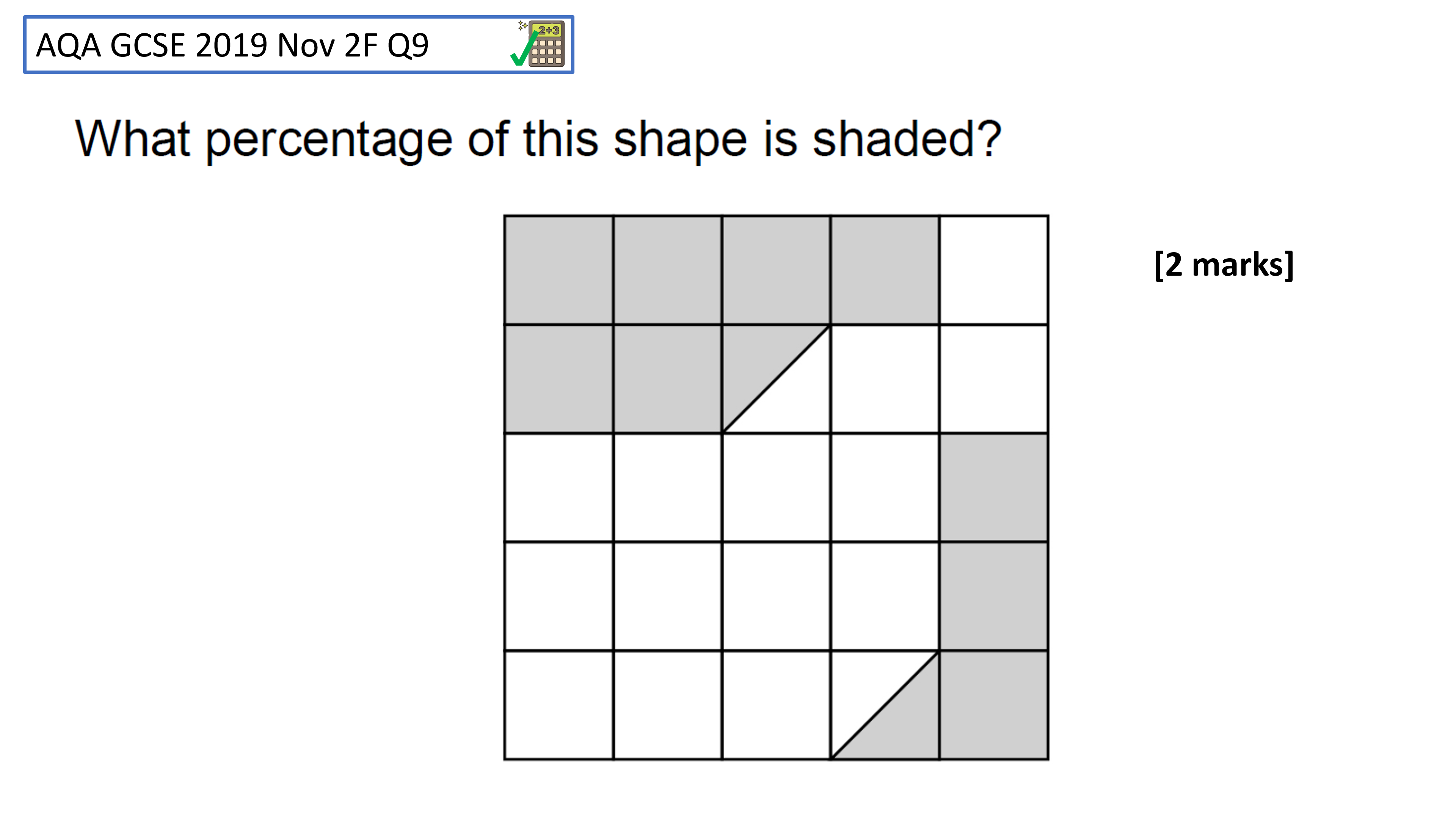
Task: Click the unshaded bottom-left corner grid square
Action: [x=559, y=705]
